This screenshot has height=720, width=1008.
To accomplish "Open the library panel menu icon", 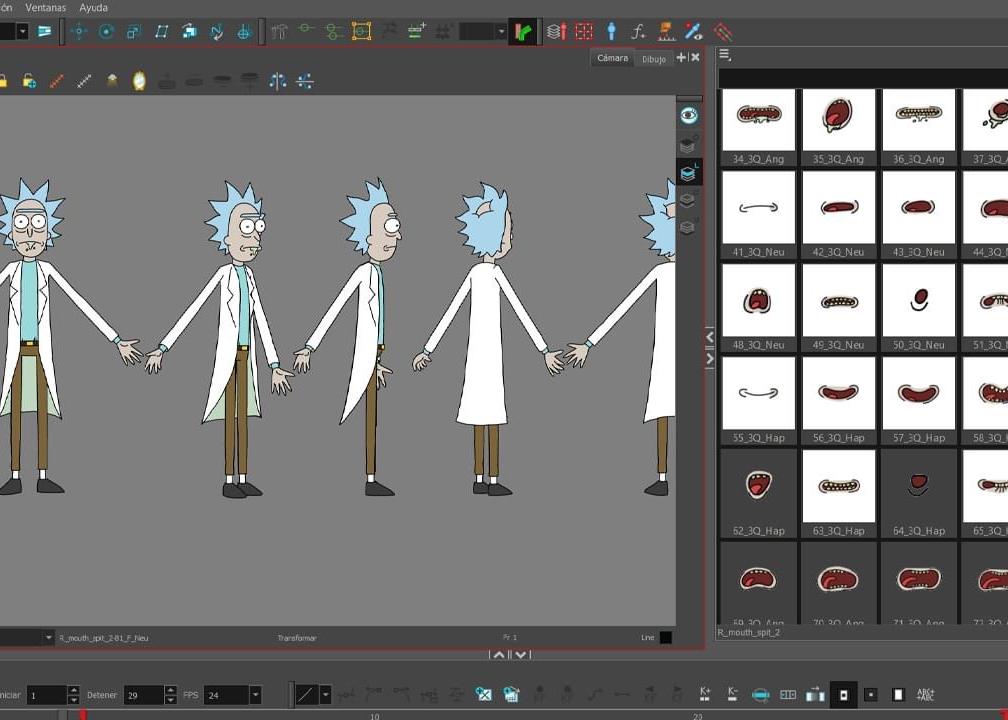I will pyautogui.click(x=725, y=55).
